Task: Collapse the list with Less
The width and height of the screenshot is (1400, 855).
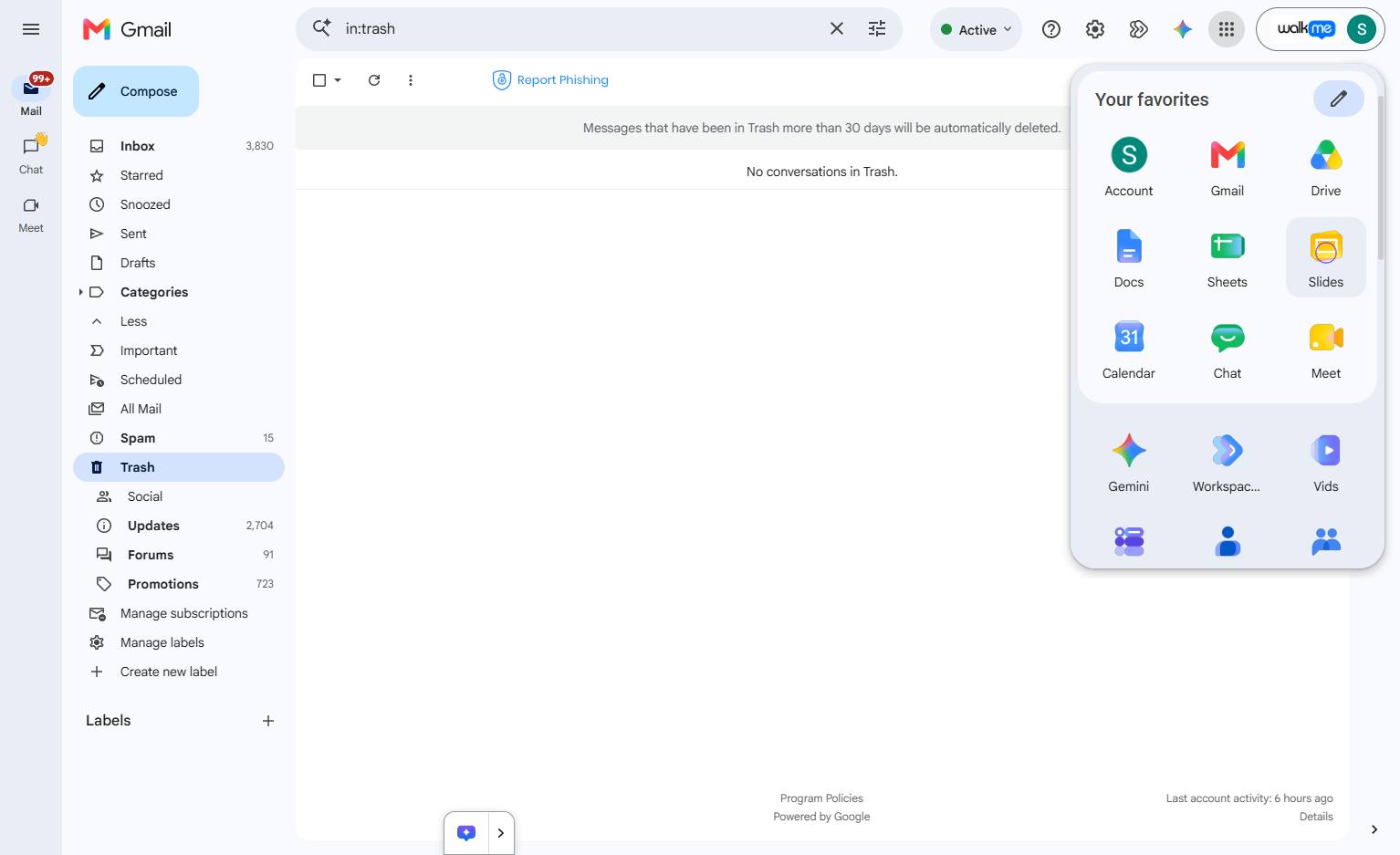Action: tap(133, 321)
